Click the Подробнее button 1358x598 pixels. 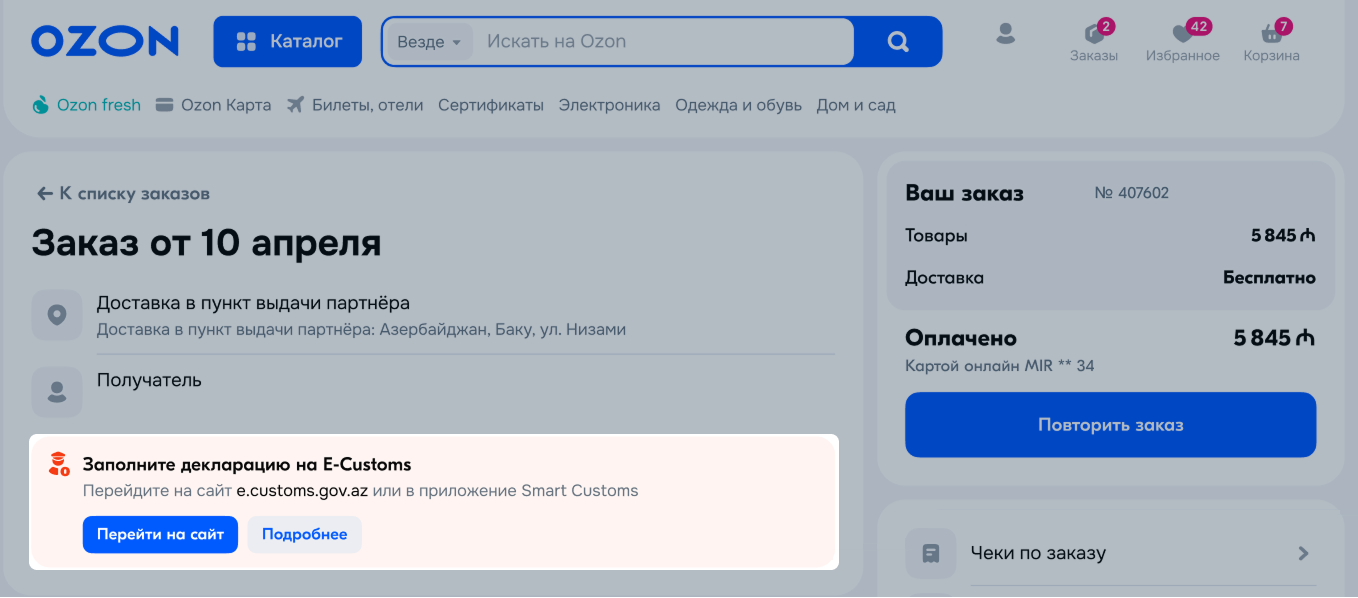305,534
